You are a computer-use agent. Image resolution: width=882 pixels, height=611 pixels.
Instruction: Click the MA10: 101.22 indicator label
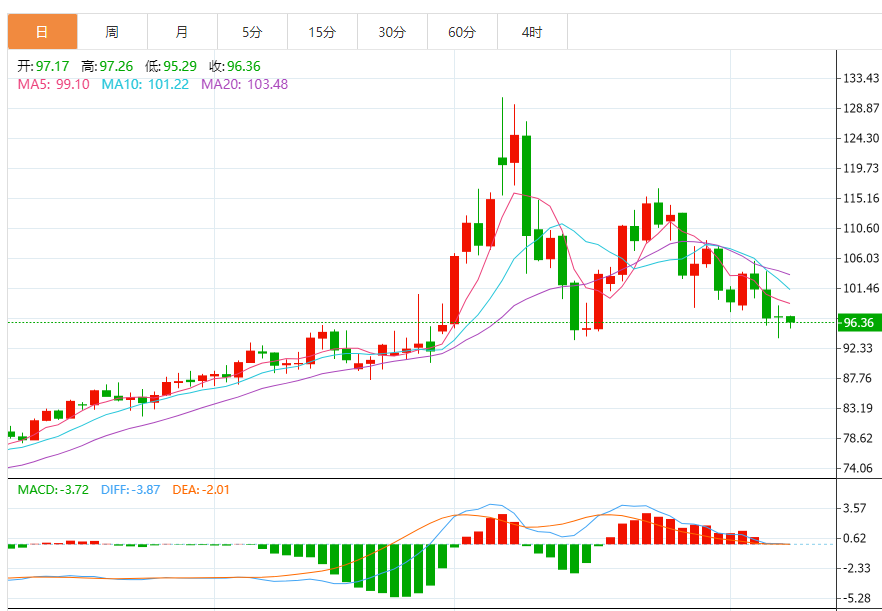(x=145, y=84)
